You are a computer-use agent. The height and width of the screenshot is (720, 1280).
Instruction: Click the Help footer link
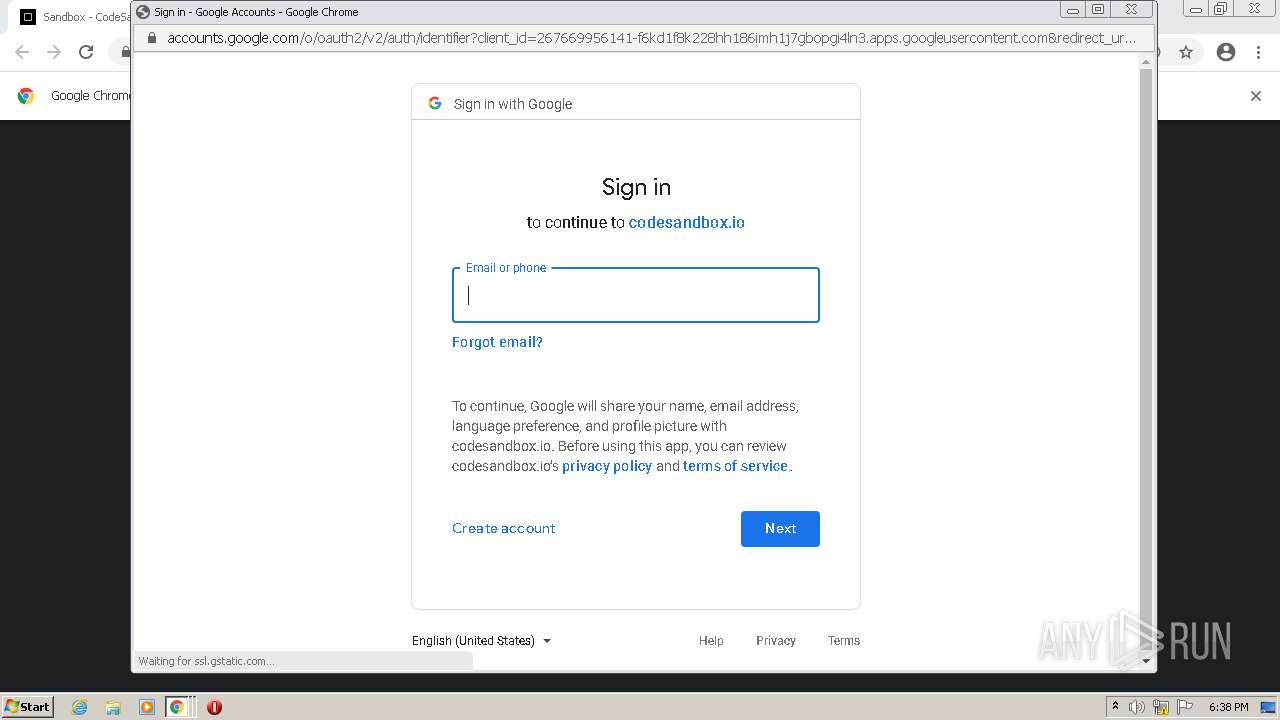pyautogui.click(x=711, y=641)
